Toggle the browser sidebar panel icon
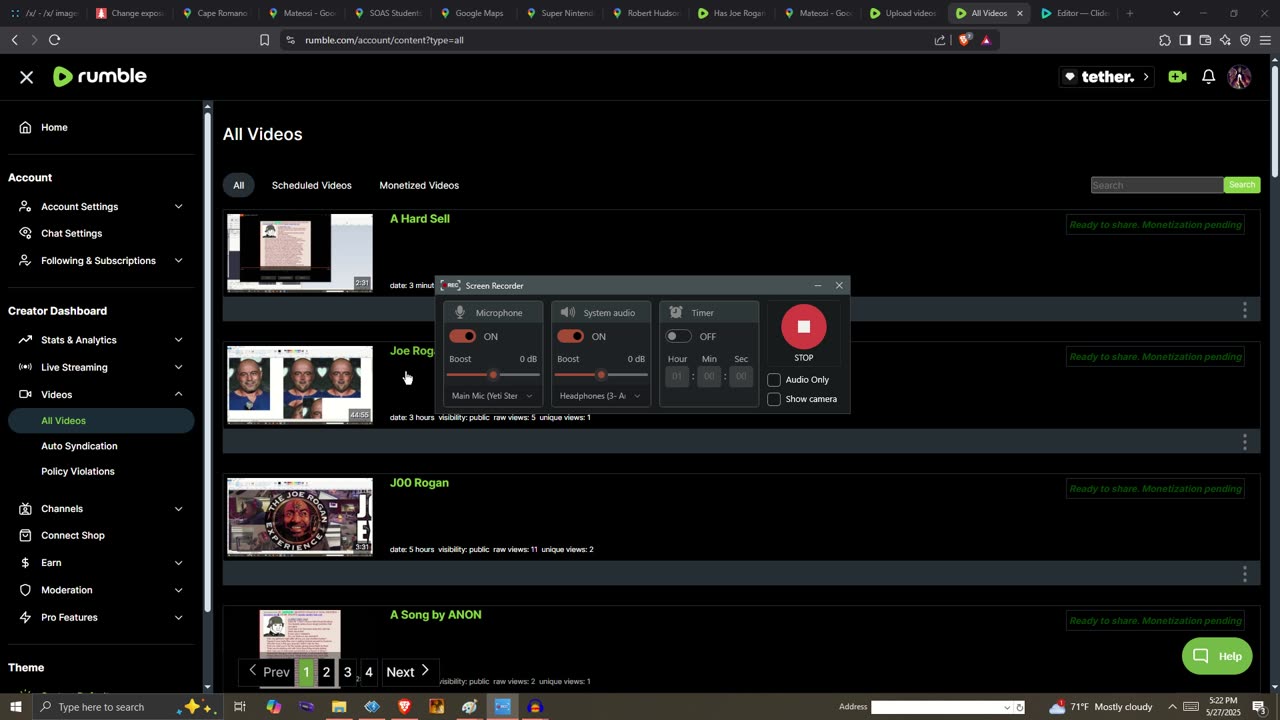 (x=1185, y=40)
